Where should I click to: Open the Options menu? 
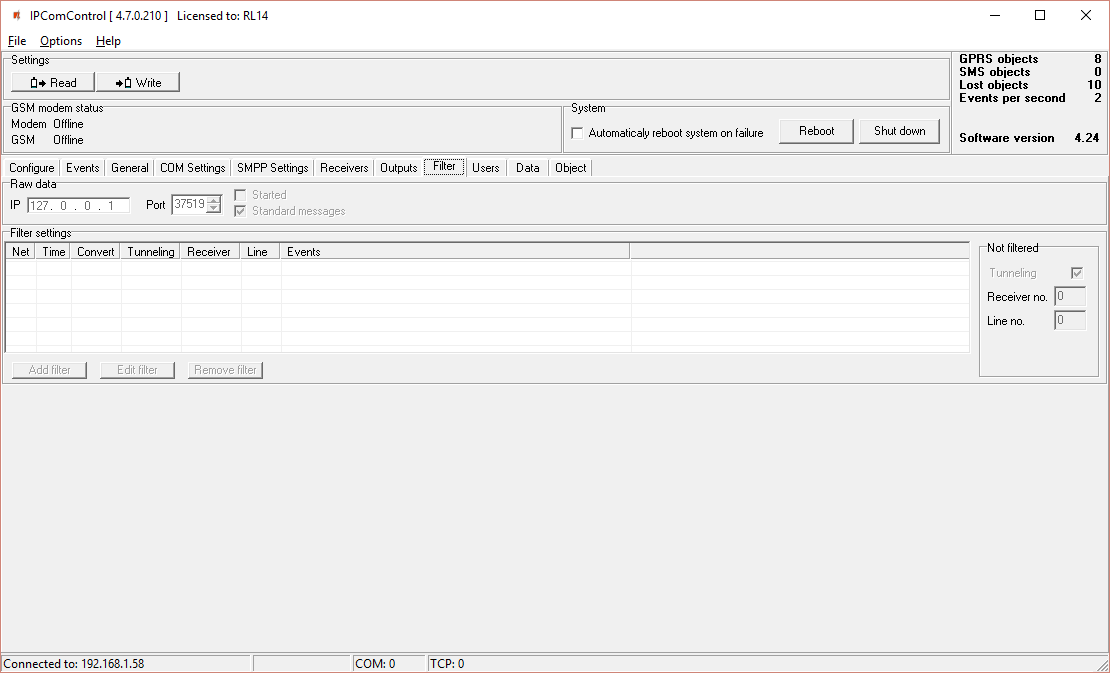click(61, 41)
